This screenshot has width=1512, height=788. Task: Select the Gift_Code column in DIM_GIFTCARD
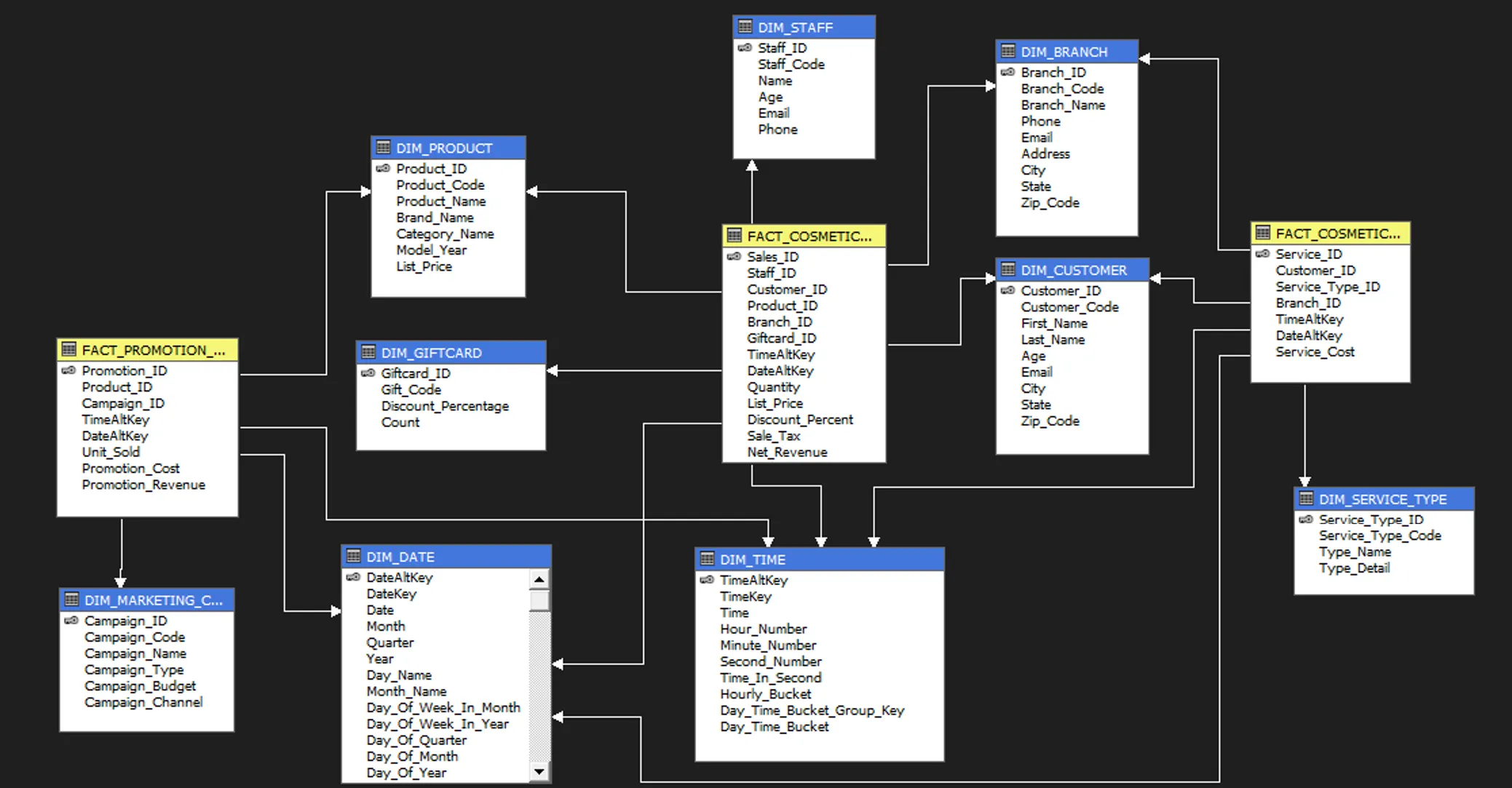coord(411,389)
